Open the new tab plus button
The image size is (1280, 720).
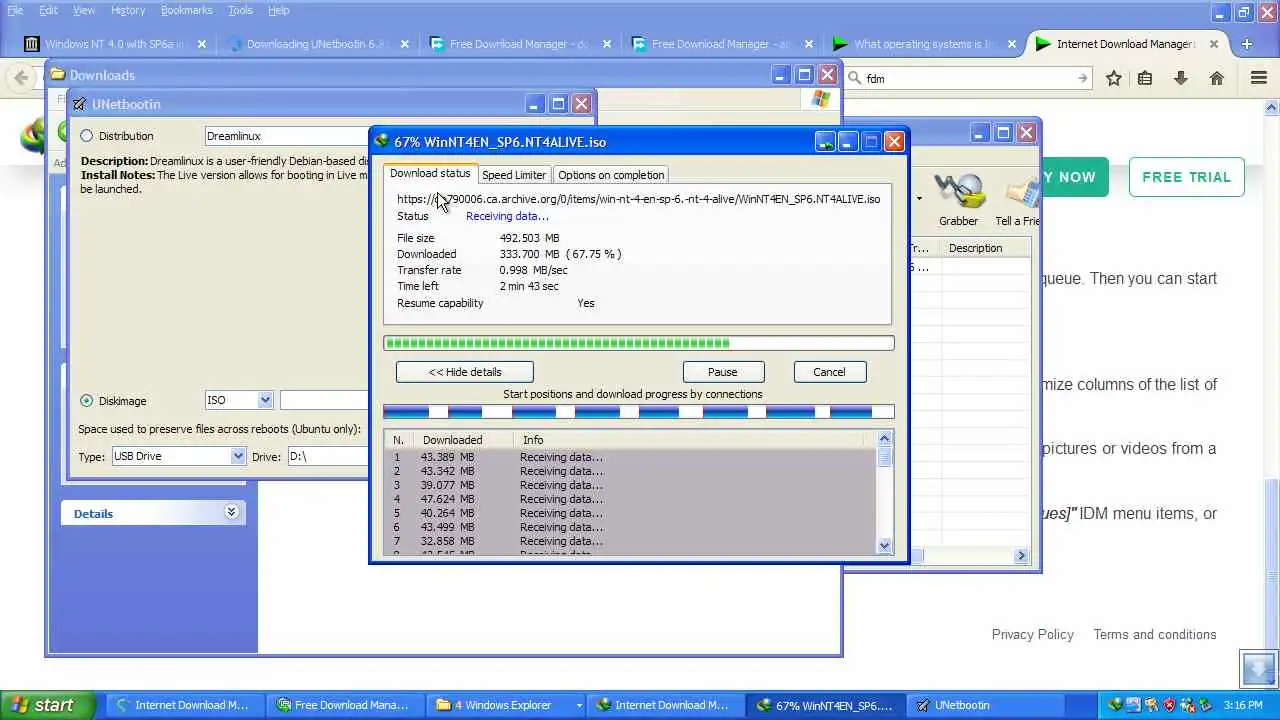coord(1247,44)
